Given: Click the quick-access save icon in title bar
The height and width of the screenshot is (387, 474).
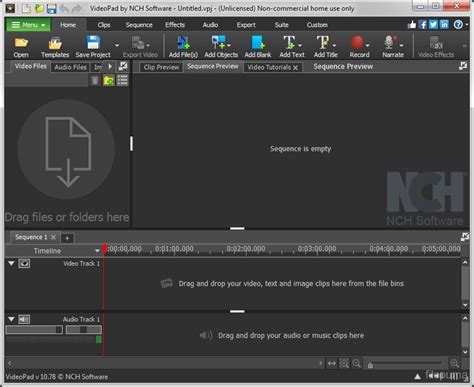Looking at the screenshot, I should 52,8.
